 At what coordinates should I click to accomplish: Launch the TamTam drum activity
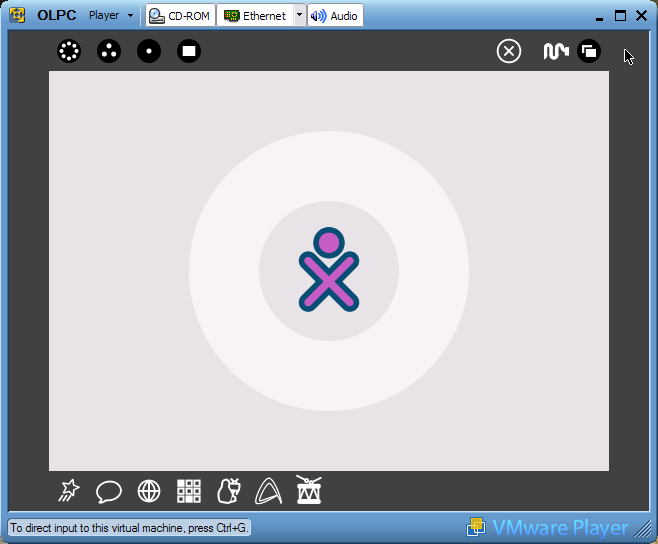[x=309, y=489]
